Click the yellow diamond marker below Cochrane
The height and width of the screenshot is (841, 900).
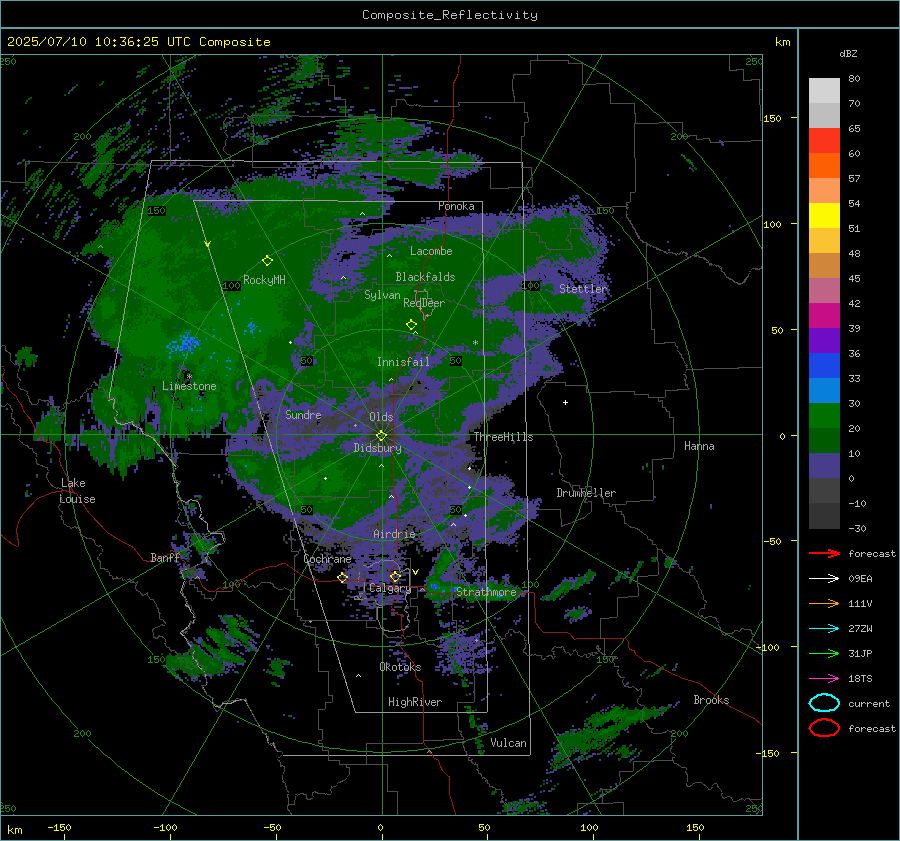pos(342,577)
